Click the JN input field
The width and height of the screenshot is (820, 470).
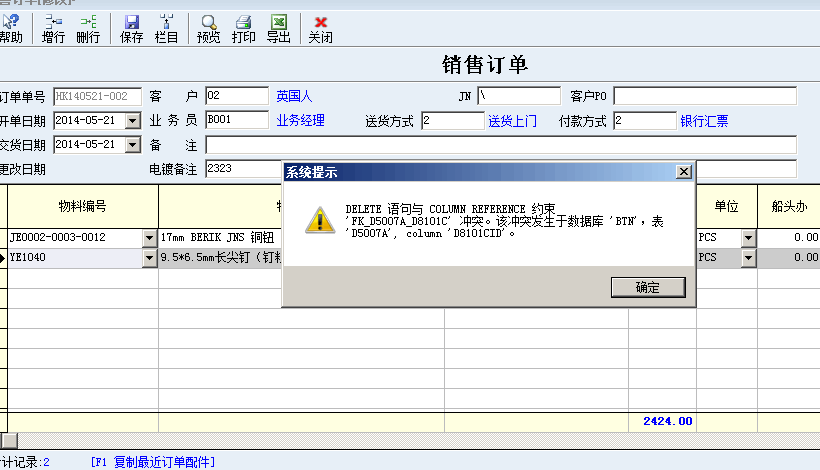point(519,96)
